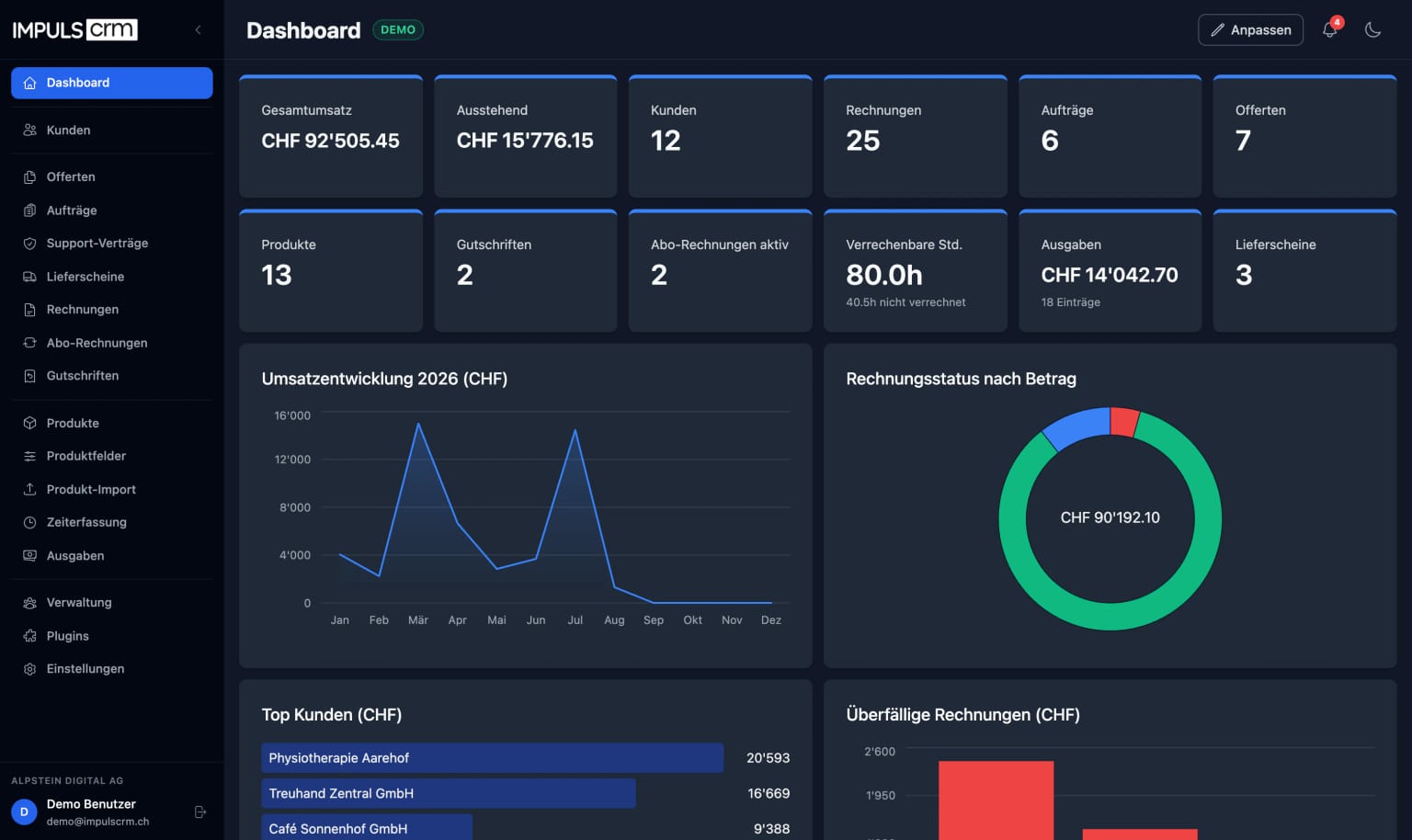Click the blue segment of the donut chart
This screenshot has width=1412, height=840.
(1077, 426)
